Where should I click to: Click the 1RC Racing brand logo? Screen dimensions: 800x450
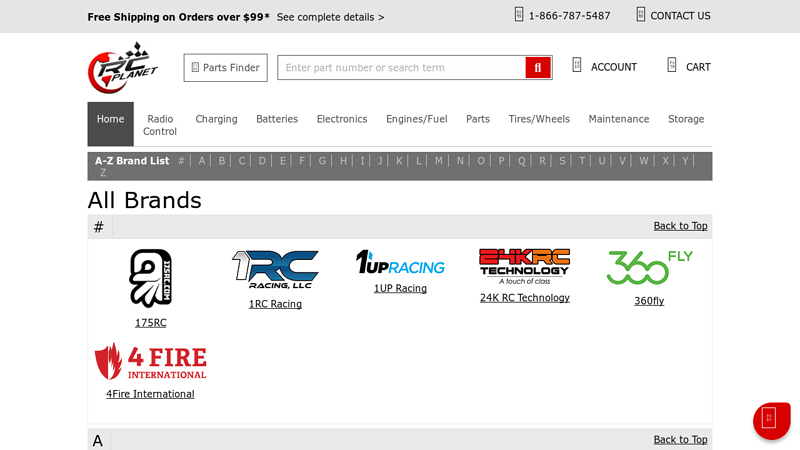[x=276, y=269]
